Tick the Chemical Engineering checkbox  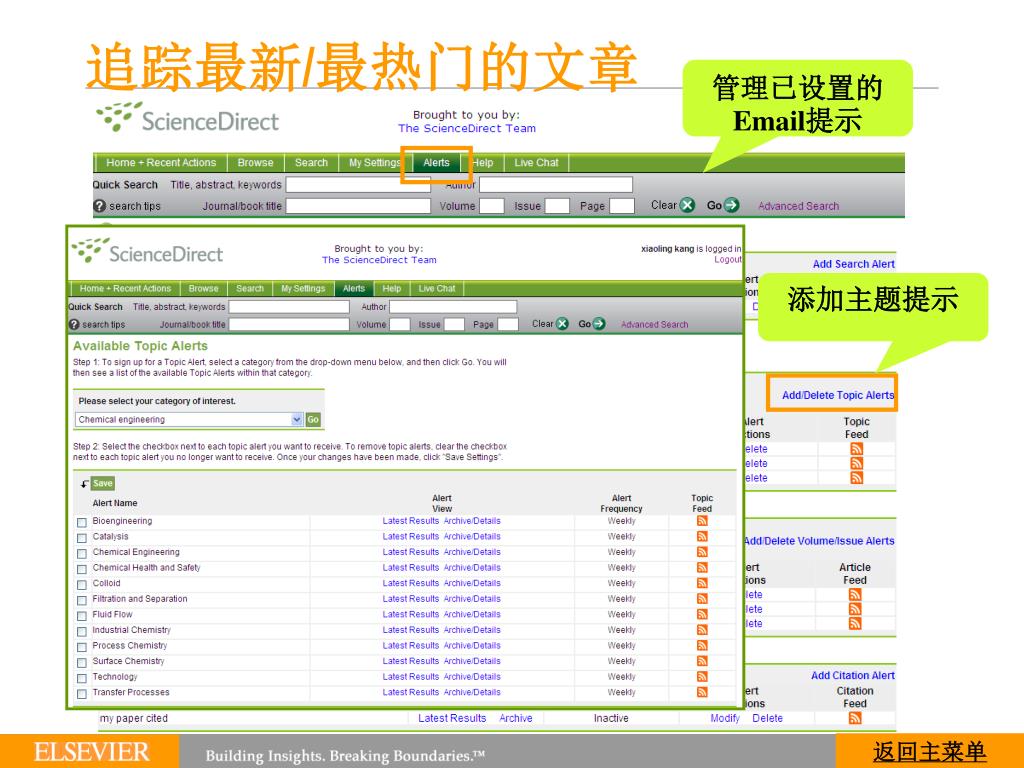click(82, 554)
